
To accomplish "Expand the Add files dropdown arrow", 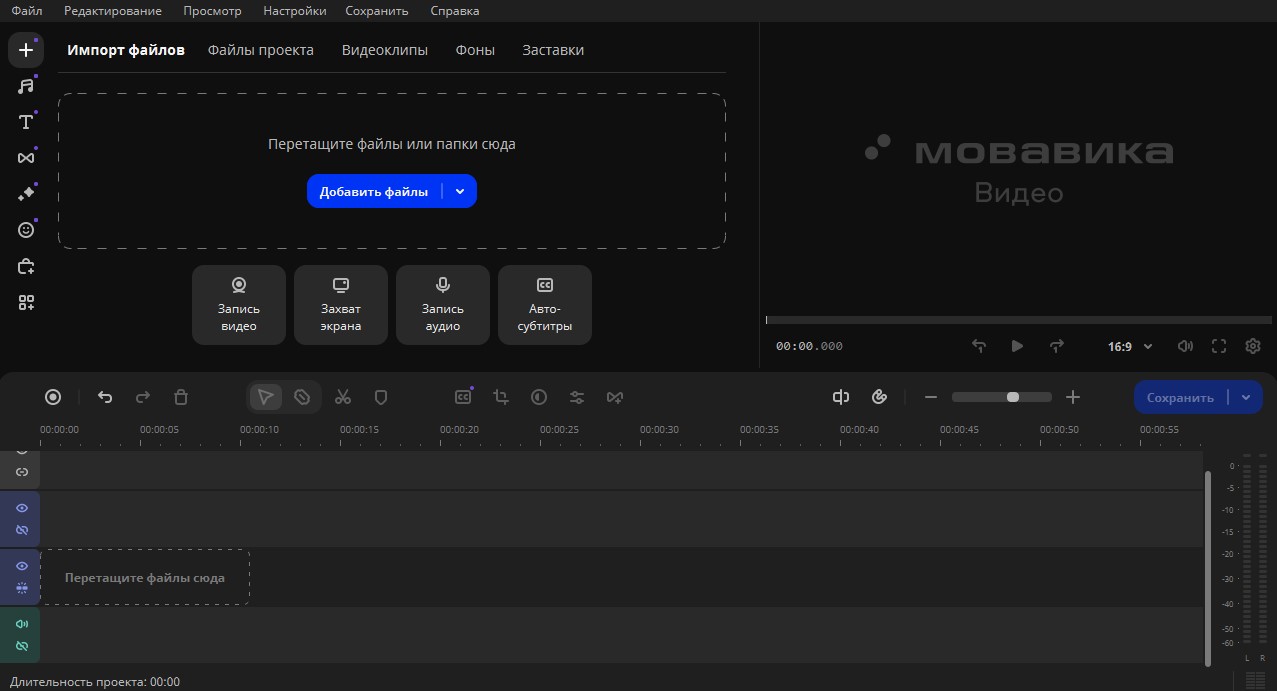I will 460,191.
